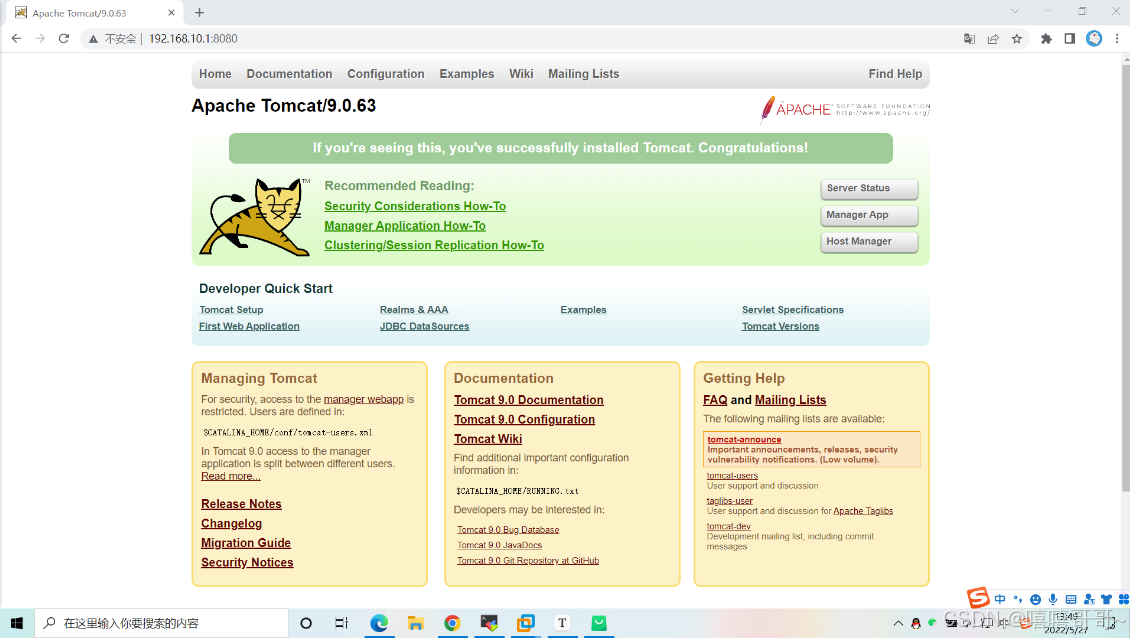Screen dimensions: 1130x639
Task: Reload the Tomcat page
Action: (63, 39)
